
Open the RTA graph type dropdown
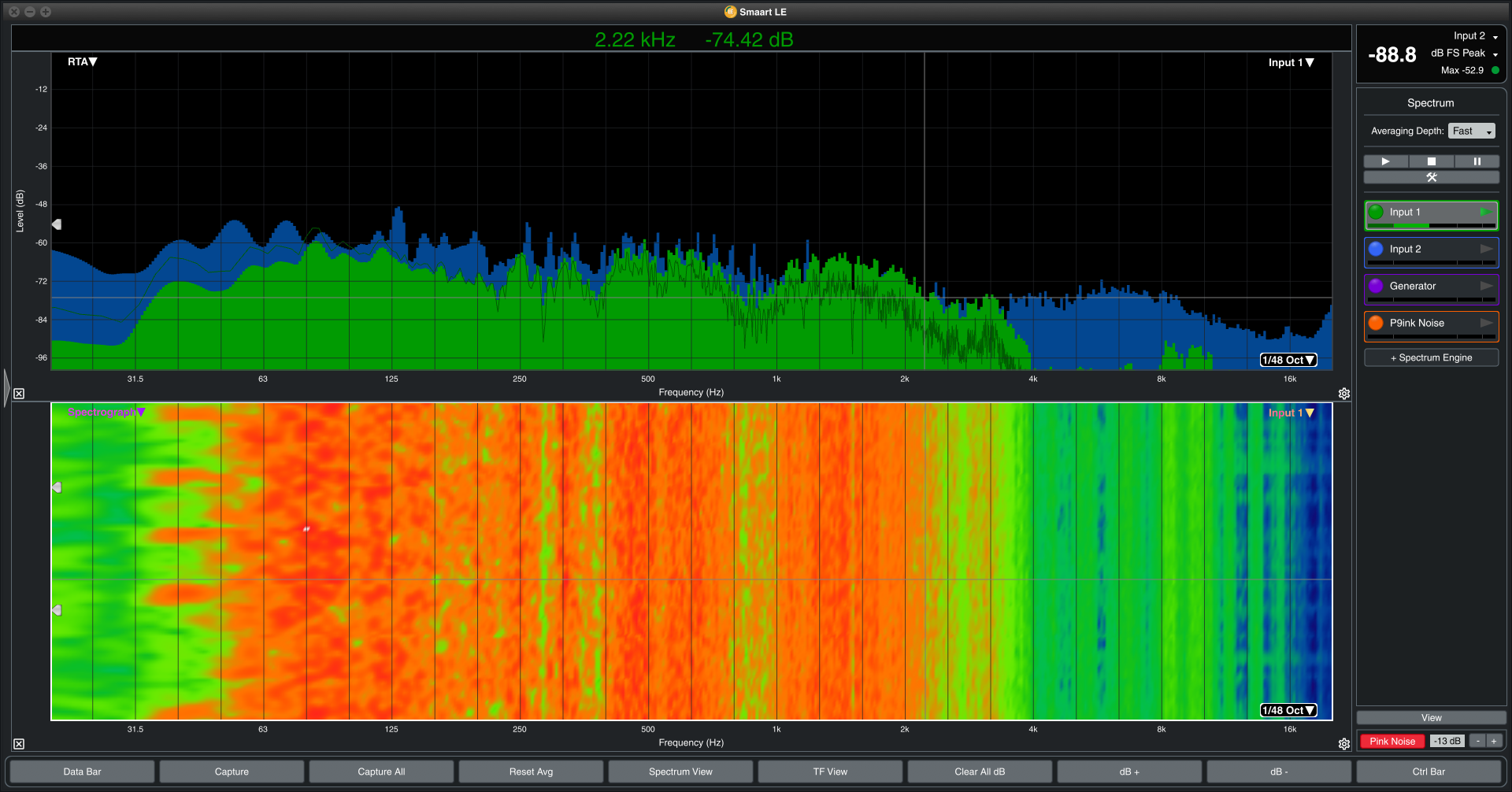point(82,62)
